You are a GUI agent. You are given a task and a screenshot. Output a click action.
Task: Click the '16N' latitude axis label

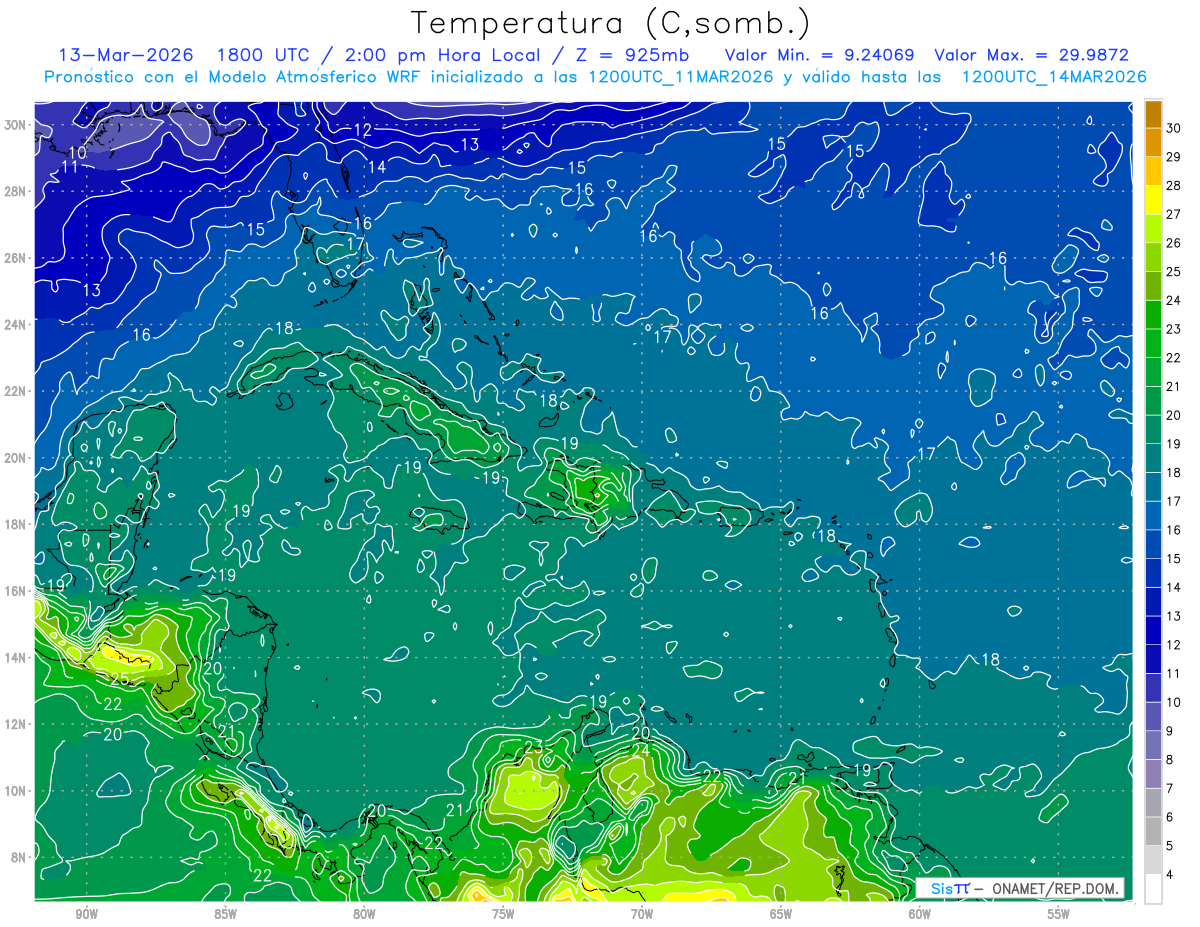pyautogui.click(x=15, y=591)
